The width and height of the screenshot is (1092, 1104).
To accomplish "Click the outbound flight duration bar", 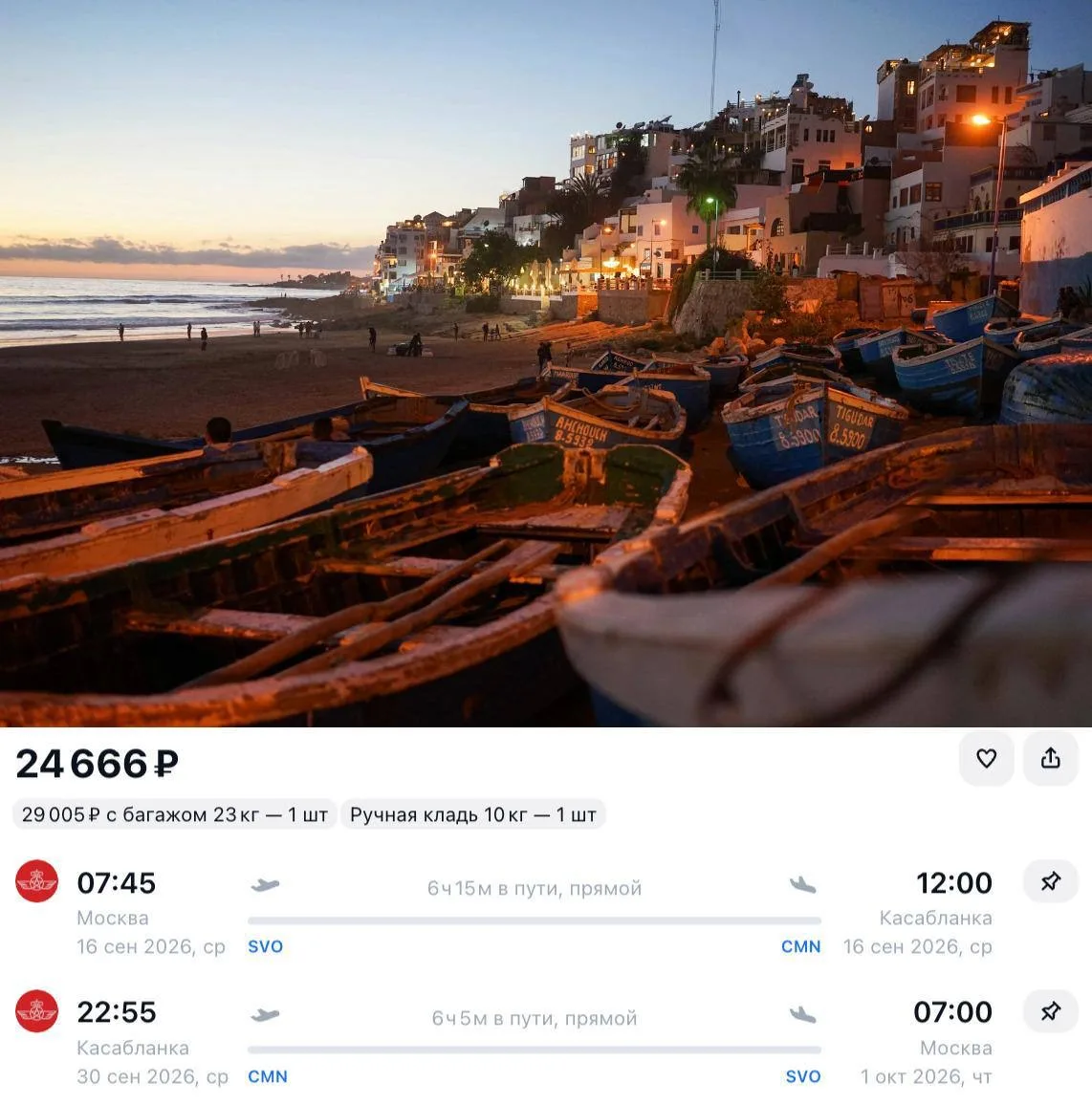I will 534,920.
